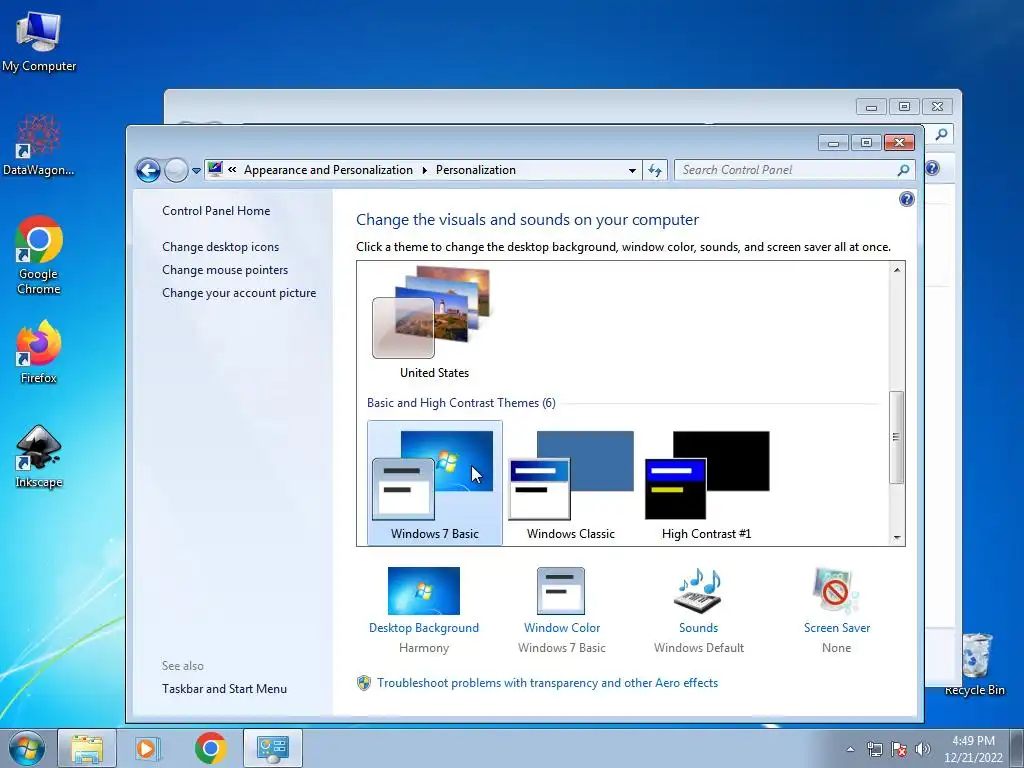Open the Action Center flag icon
Screen dimensions: 1024x768
(x=899, y=749)
